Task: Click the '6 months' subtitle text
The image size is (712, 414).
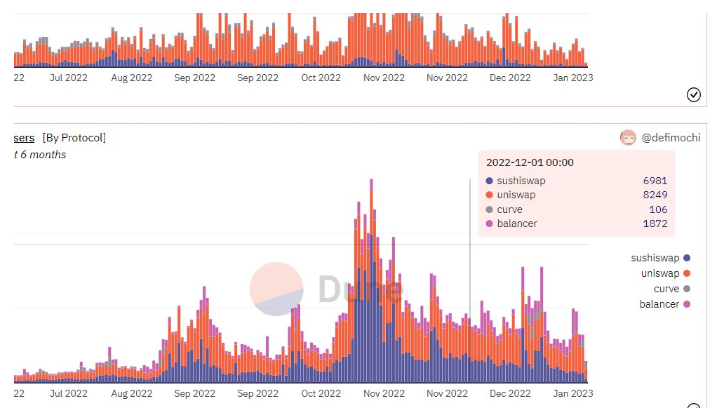Action: tap(43, 154)
